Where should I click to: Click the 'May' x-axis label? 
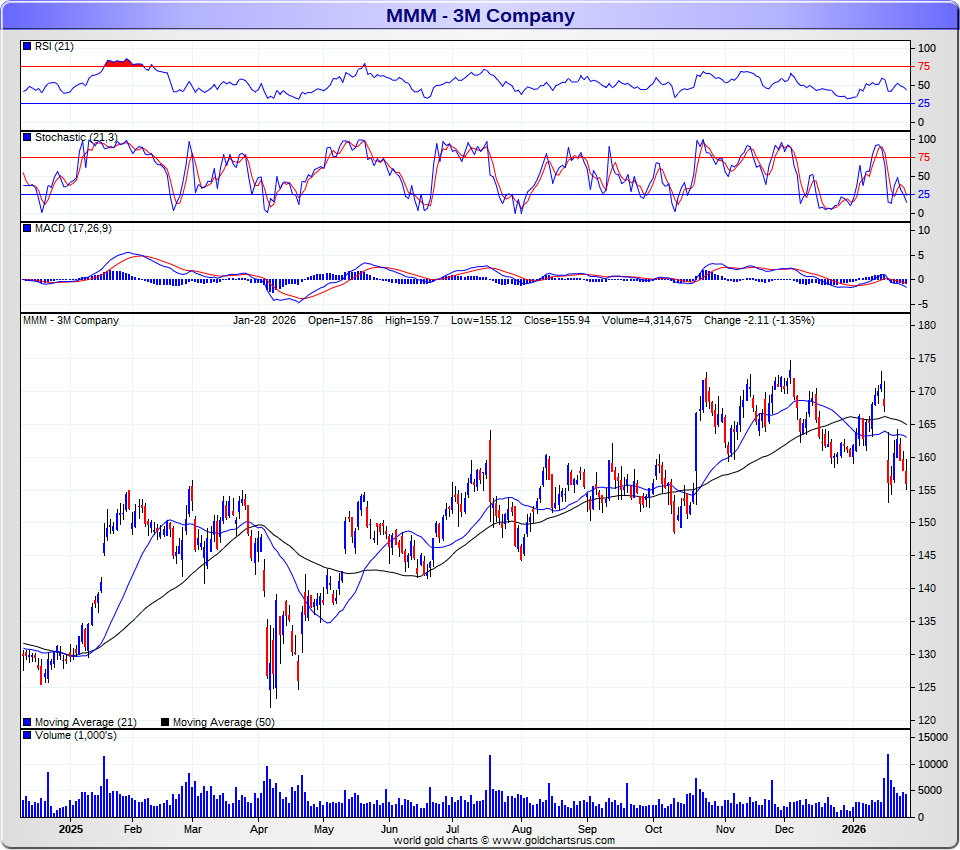[x=323, y=829]
